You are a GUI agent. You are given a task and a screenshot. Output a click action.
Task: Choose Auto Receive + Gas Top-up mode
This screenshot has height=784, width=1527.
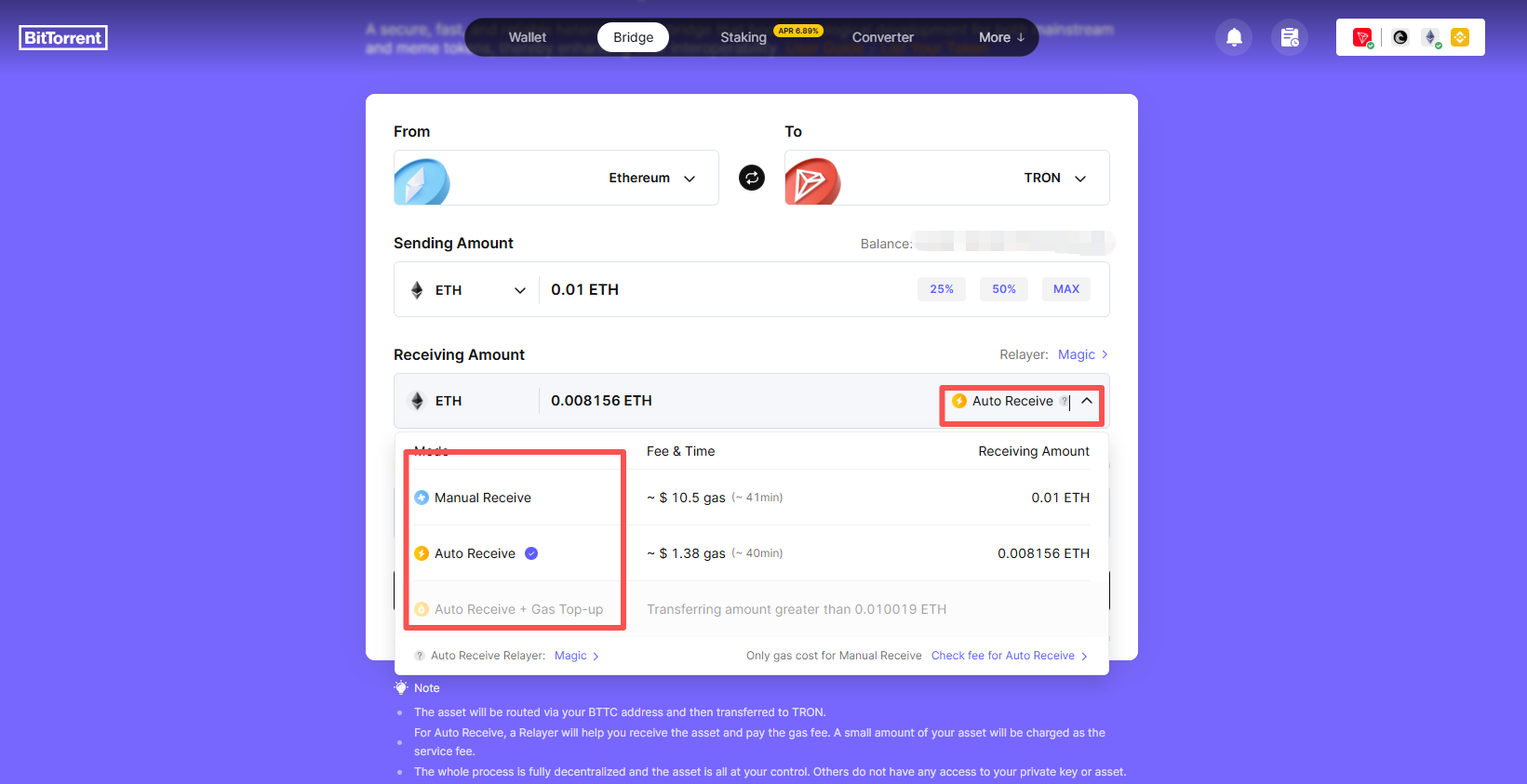tap(518, 609)
